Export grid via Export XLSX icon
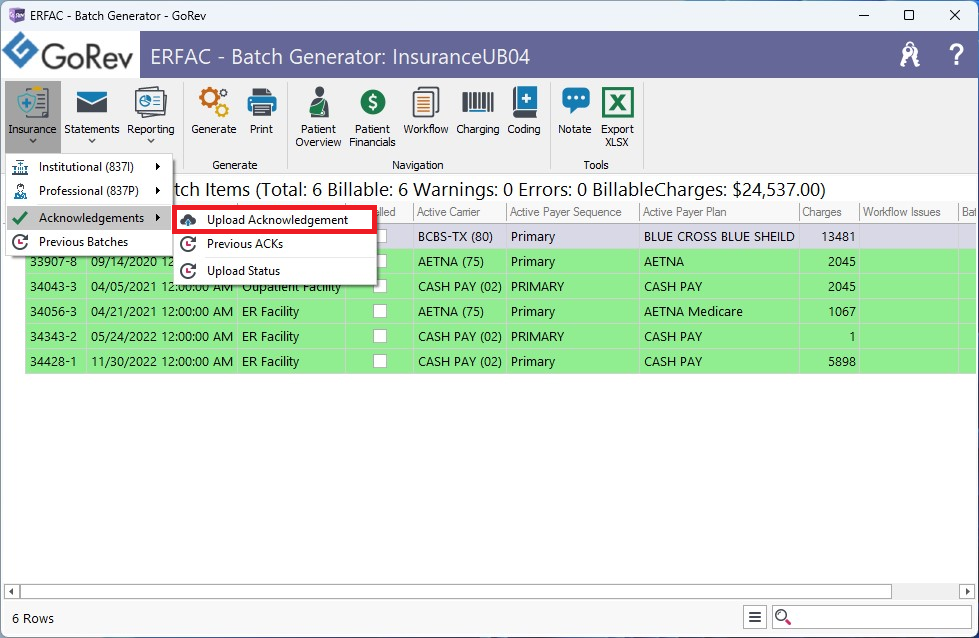979x638 pixels. click(x=617, y=102)
